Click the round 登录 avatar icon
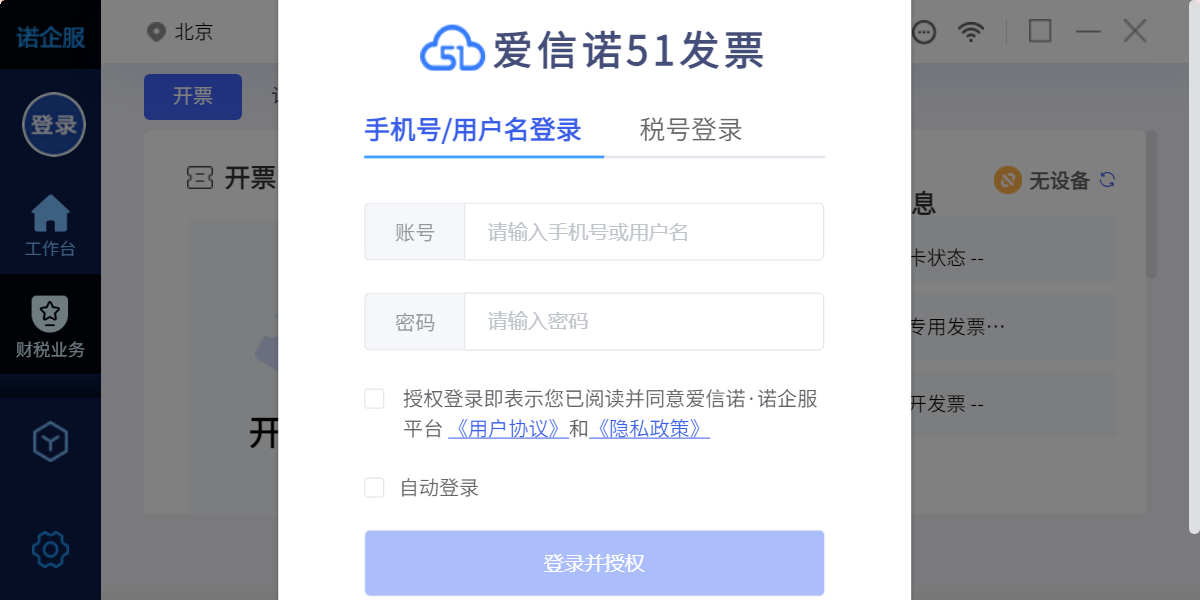This screenshot has height=600, width=1200. 54,125
